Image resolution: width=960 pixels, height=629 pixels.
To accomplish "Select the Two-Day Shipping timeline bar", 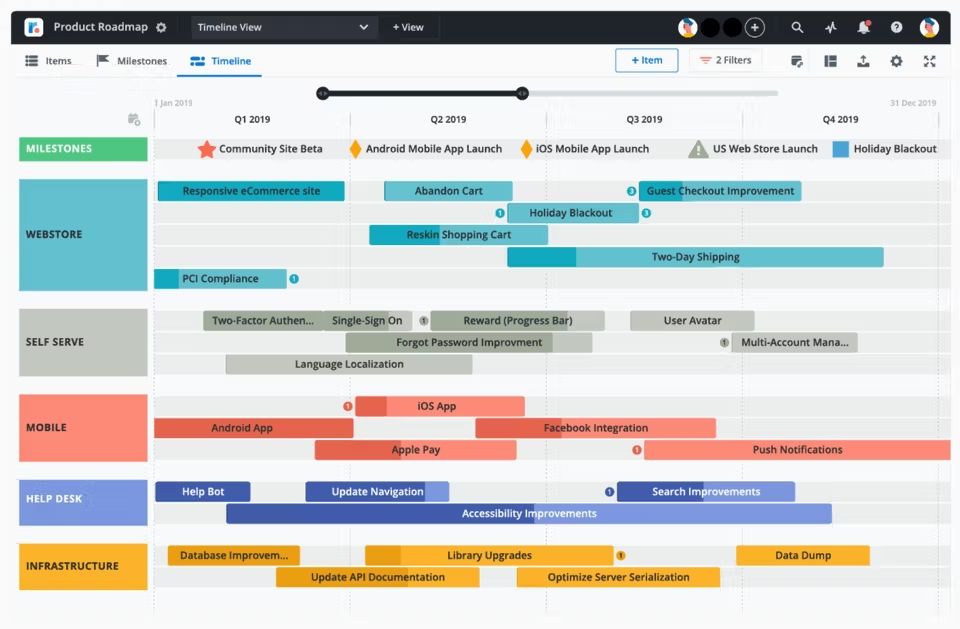I will [695, 257].
